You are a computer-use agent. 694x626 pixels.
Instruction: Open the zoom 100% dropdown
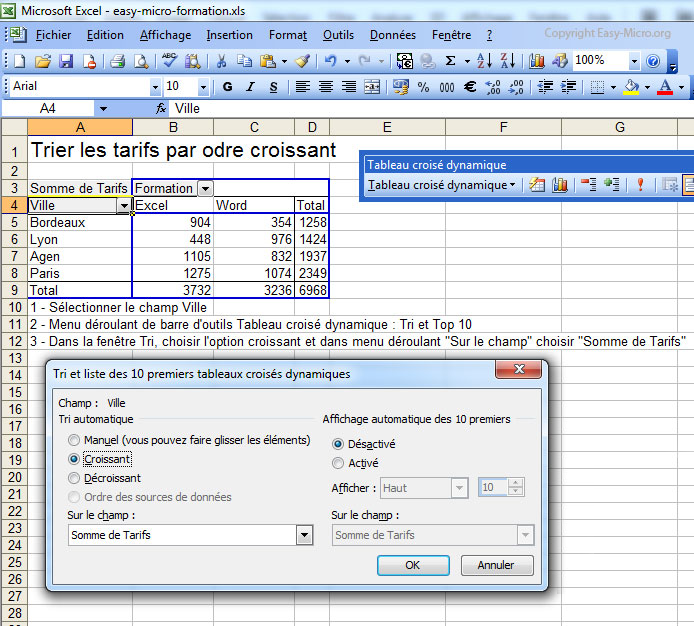pyautogui.click(x=634, y=61)
